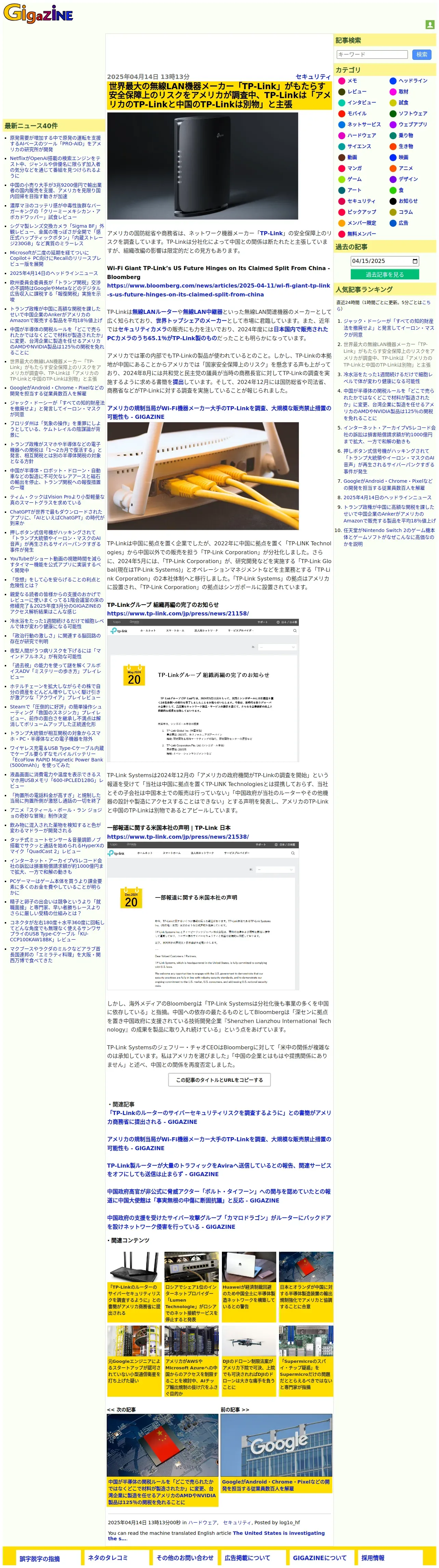439x1568 pixels.
Task: Open the calendar picker in the date field
Action: tap(415, 261)
